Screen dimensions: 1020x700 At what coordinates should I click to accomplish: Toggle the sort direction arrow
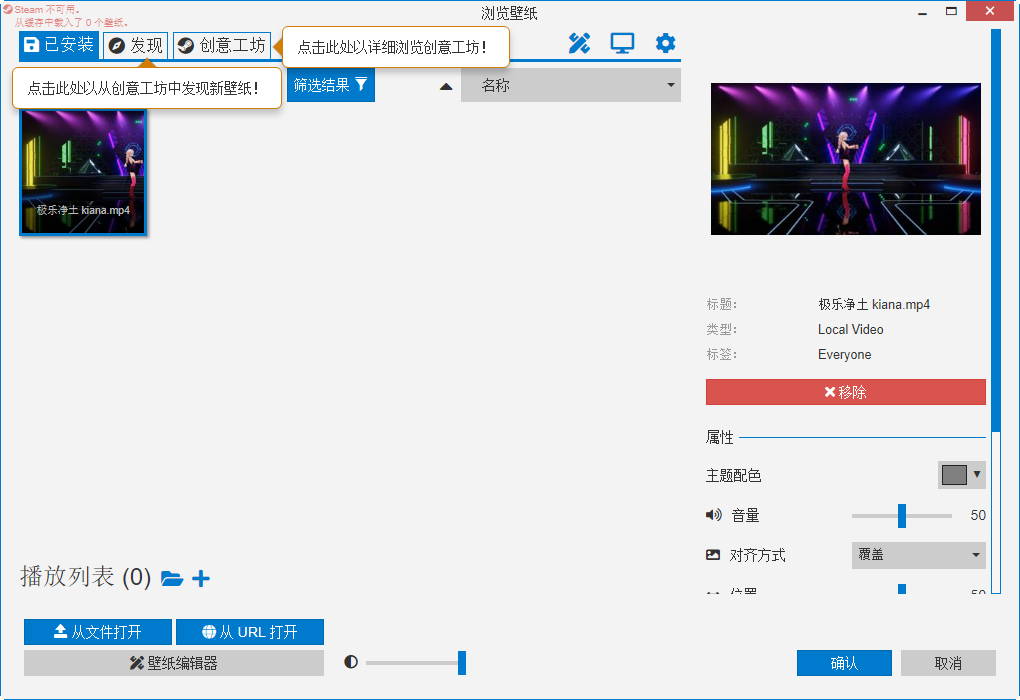(x=446, y=86)
